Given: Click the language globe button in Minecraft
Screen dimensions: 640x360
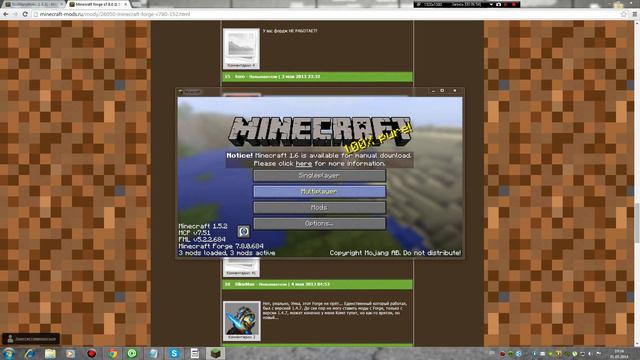Looking at the screenshot, I should (x=244, y=231).
